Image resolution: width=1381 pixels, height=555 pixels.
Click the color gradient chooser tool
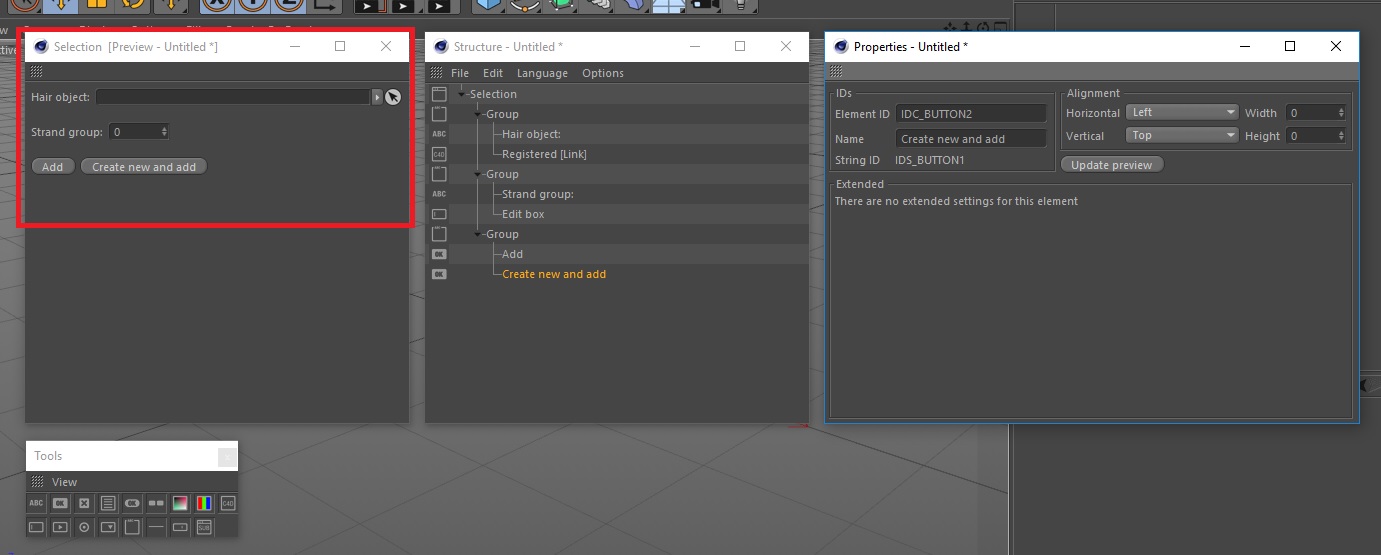pos(180,503)
